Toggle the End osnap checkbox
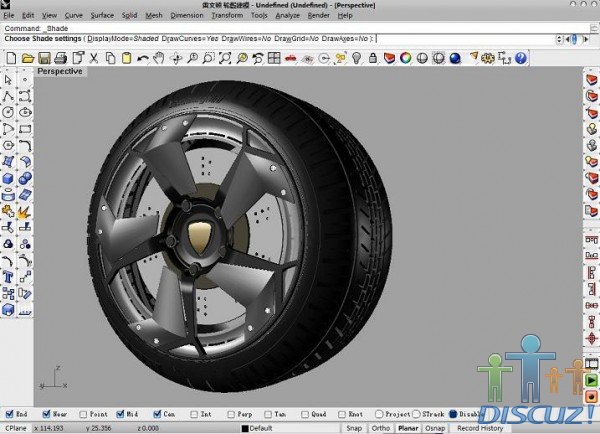Image resolution: width=600 pixels, height=434 pixels. tap(10, 414)
